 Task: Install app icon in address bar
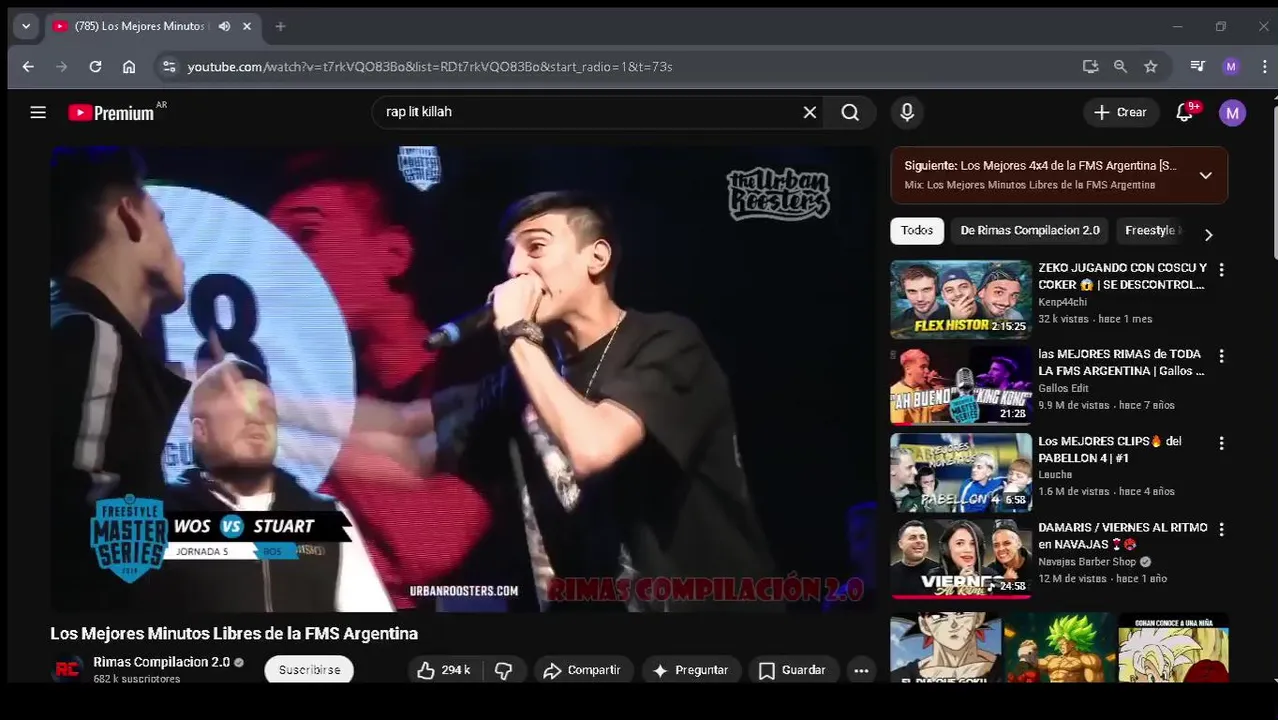coord(1090,67)
